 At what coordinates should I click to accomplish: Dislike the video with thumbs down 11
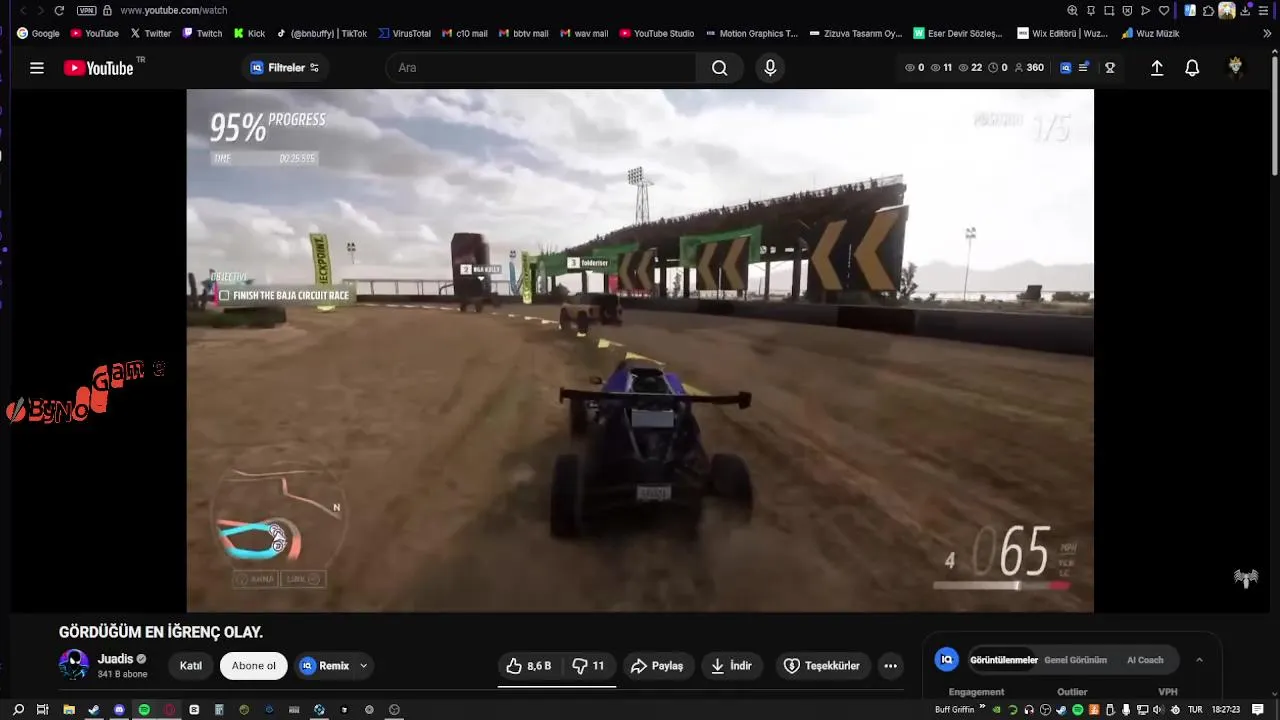click(589, 666)
